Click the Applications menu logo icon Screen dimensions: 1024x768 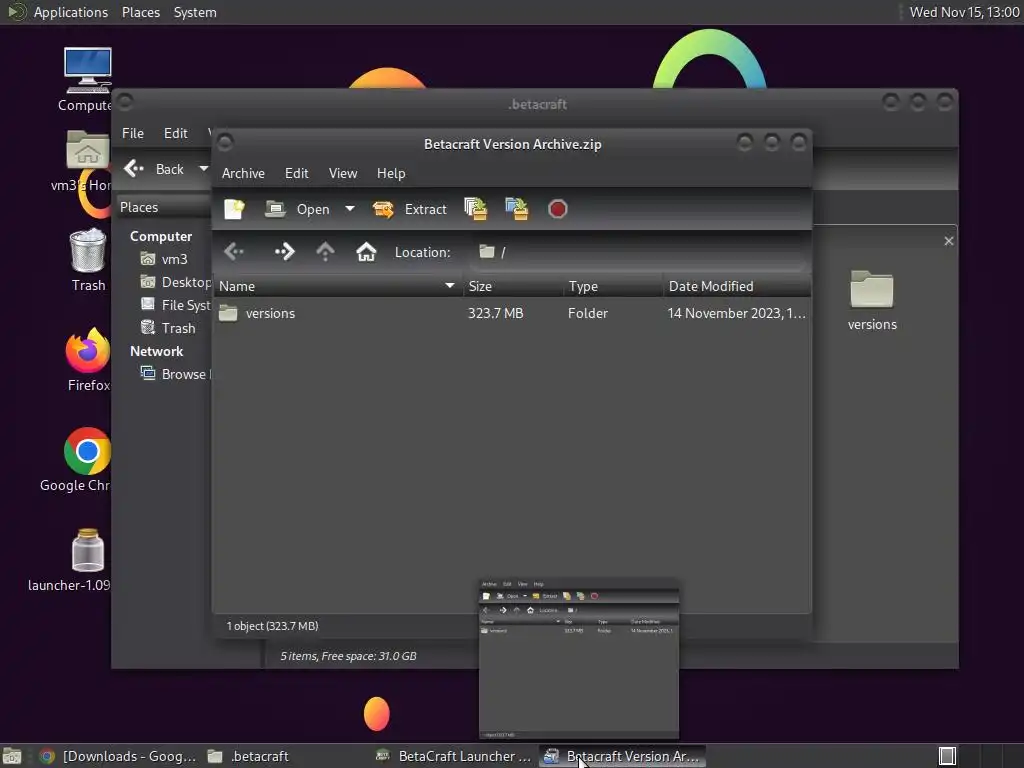[x=16, y=12]
